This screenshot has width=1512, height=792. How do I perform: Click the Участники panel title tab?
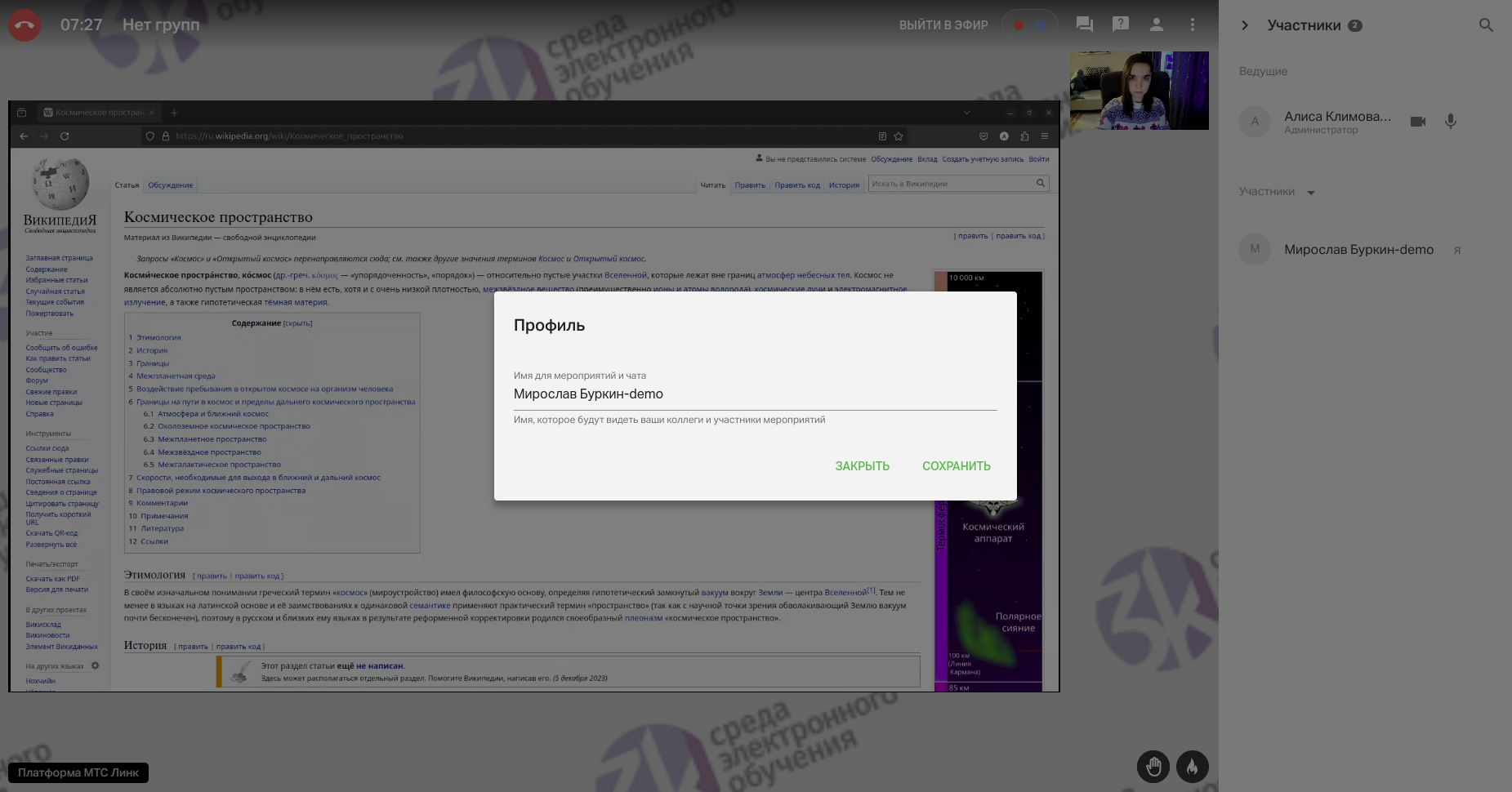(1304, 25)
